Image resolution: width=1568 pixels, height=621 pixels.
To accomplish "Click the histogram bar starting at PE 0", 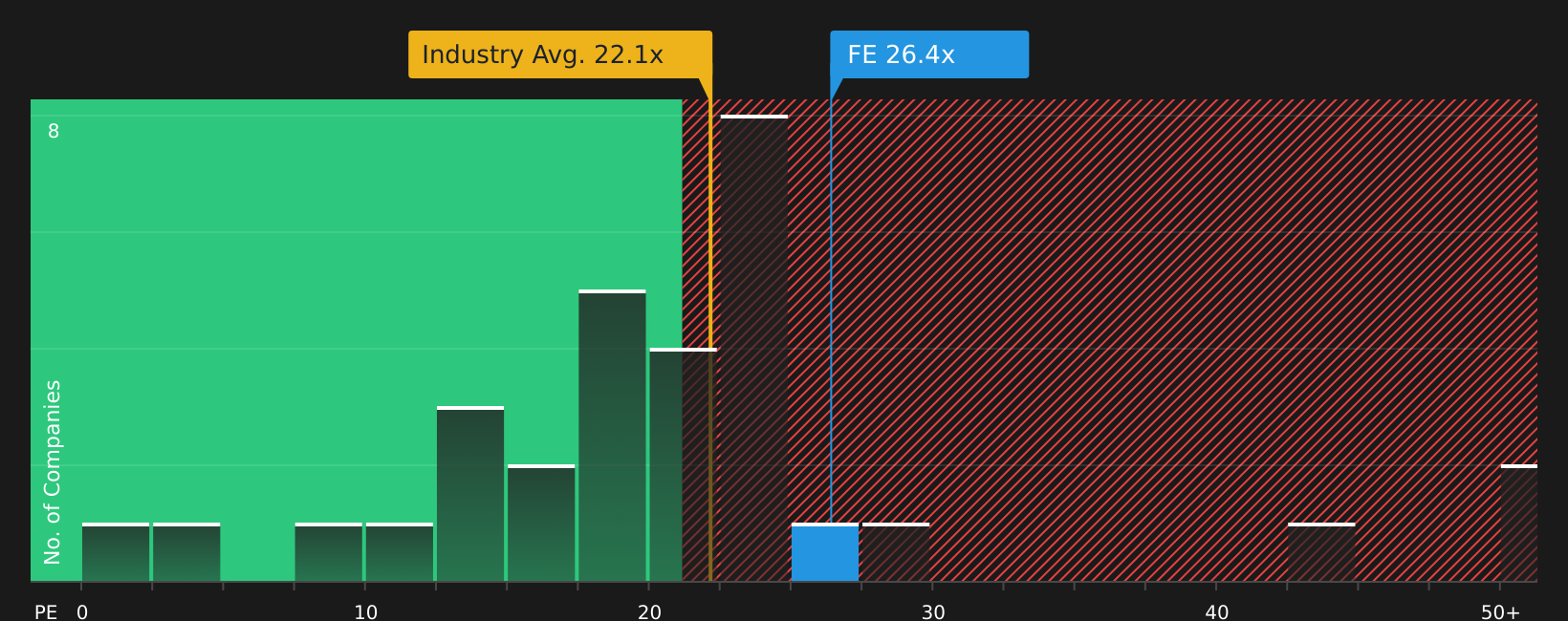I will [x=116, y=552].
